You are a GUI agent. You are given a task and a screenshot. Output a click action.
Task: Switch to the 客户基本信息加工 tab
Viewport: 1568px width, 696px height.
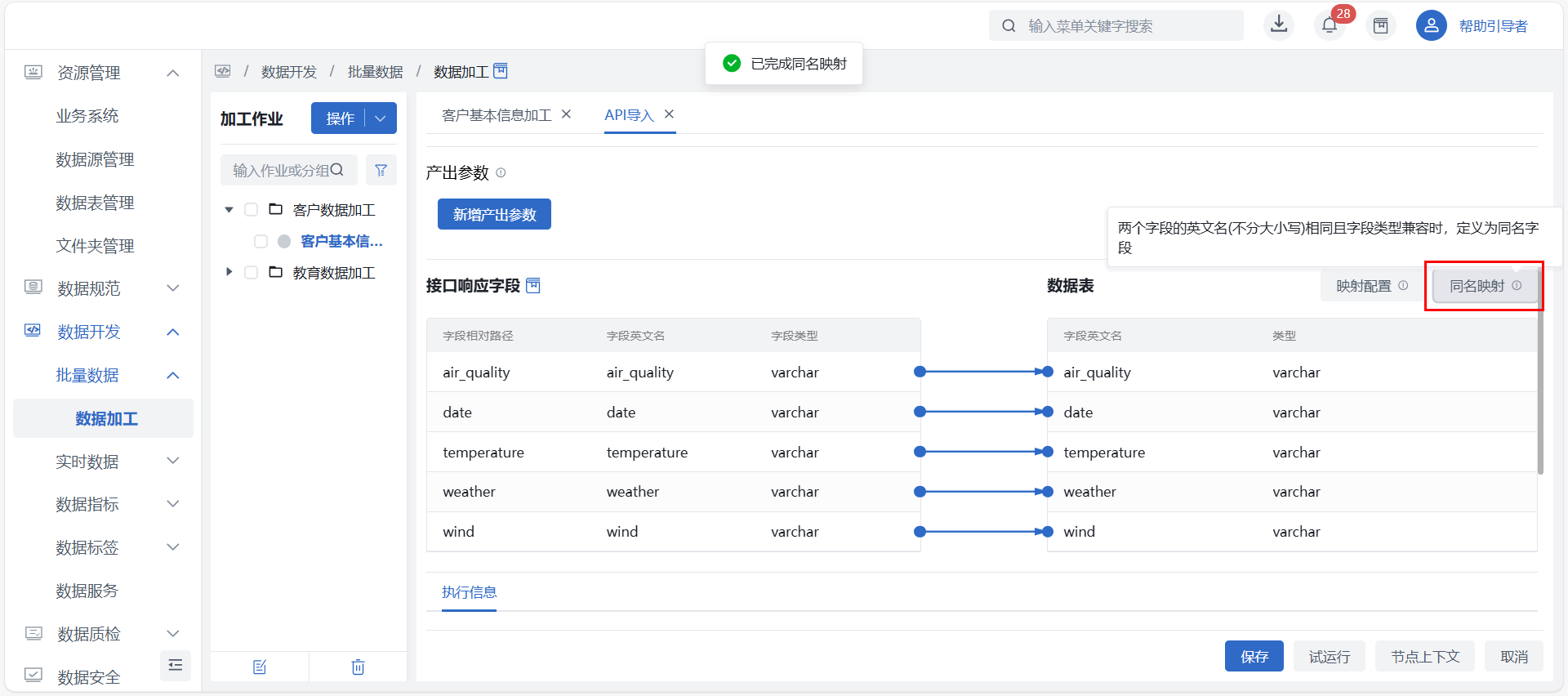(497, 115)
